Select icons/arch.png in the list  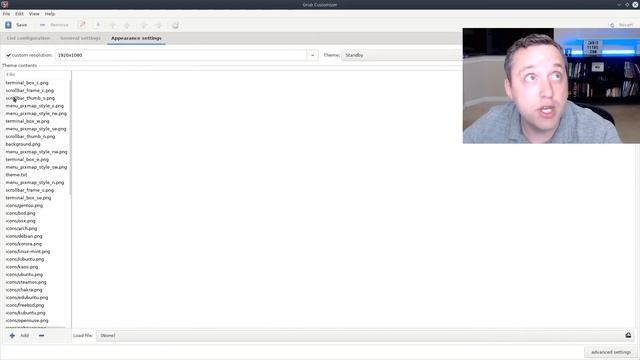21,229
